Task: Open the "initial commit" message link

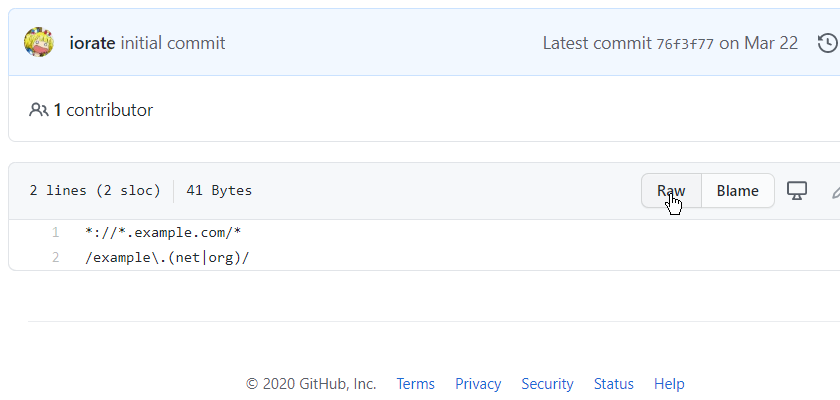Action: 173,43
